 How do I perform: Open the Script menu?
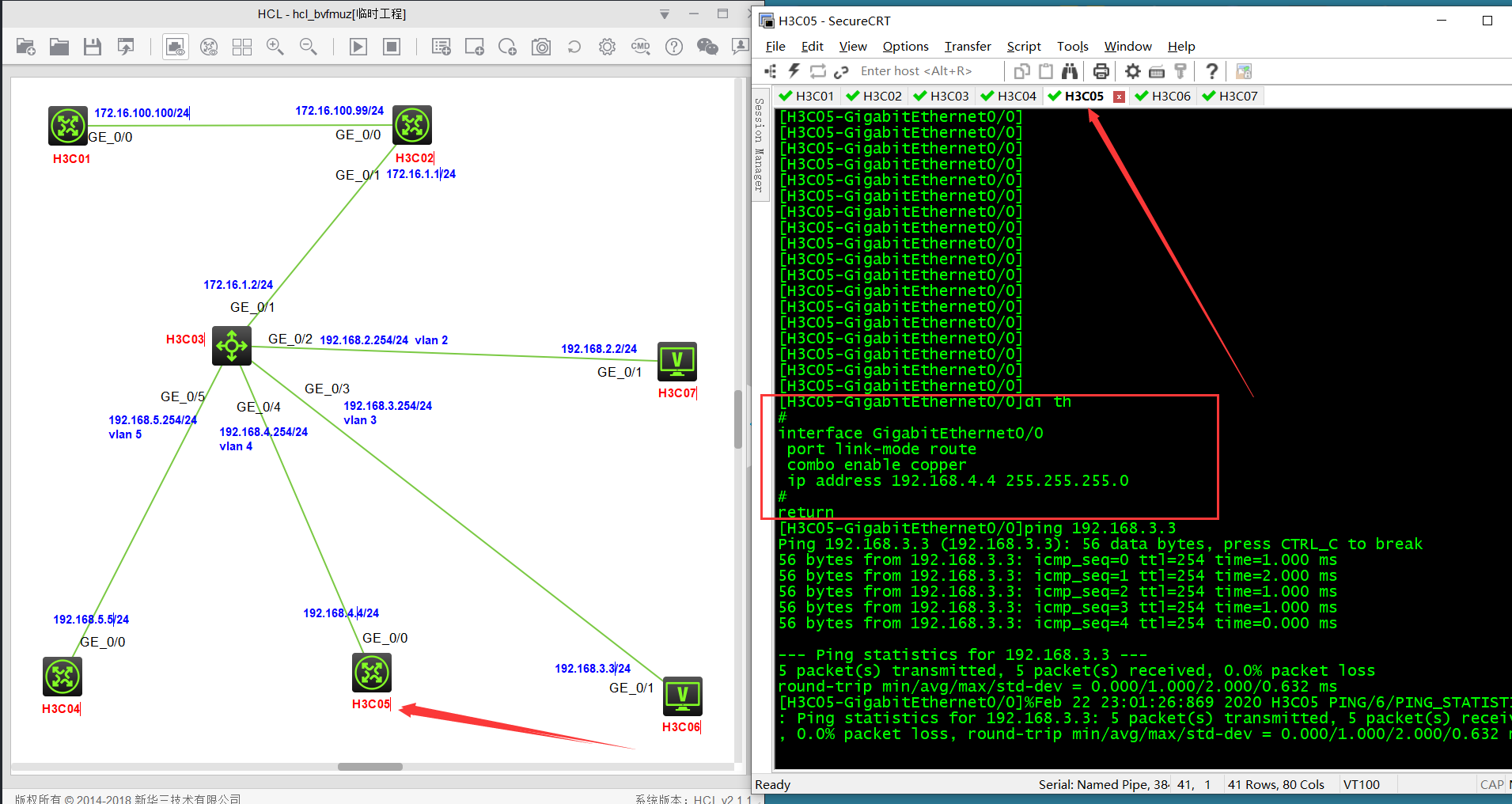(1023, 47)
